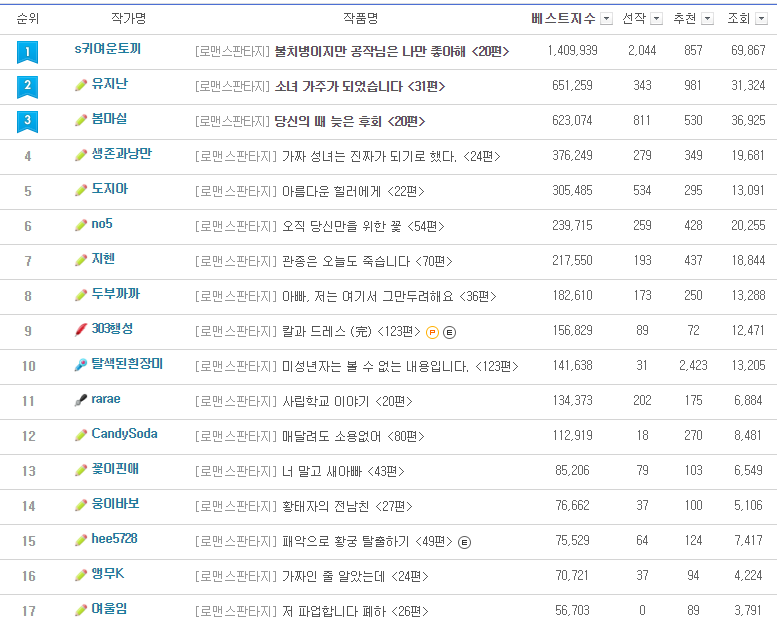Click pencil icon beside author 여울임
The width and height of the screenshot is (777, 625).
[81, 610]
